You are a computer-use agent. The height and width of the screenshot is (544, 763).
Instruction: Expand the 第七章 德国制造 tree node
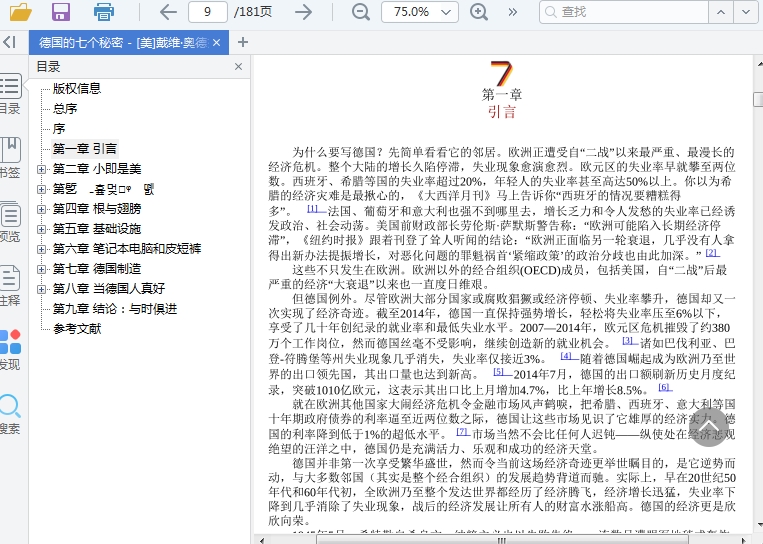42,269
